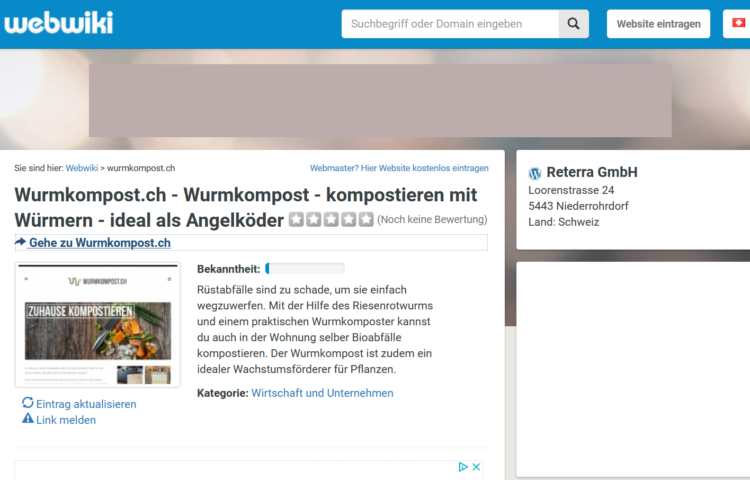Follow the Gehe zu Wurmkompost.ch link
Image resolution: width=750 pixels, height=480 pixels.
100,242
